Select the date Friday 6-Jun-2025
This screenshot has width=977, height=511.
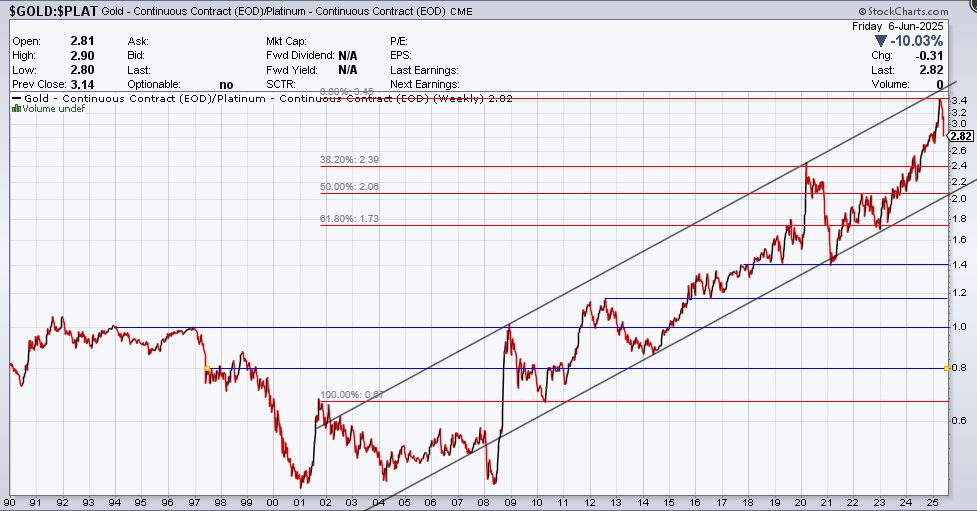(x=898, y=26)
